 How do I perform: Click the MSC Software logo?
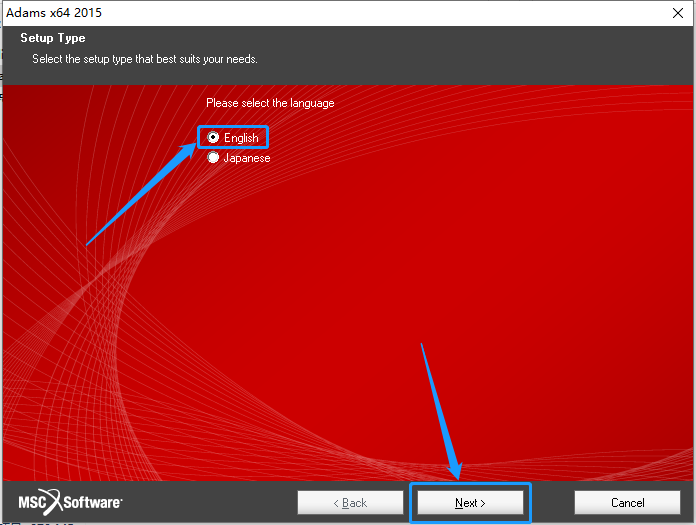[70, 502]
